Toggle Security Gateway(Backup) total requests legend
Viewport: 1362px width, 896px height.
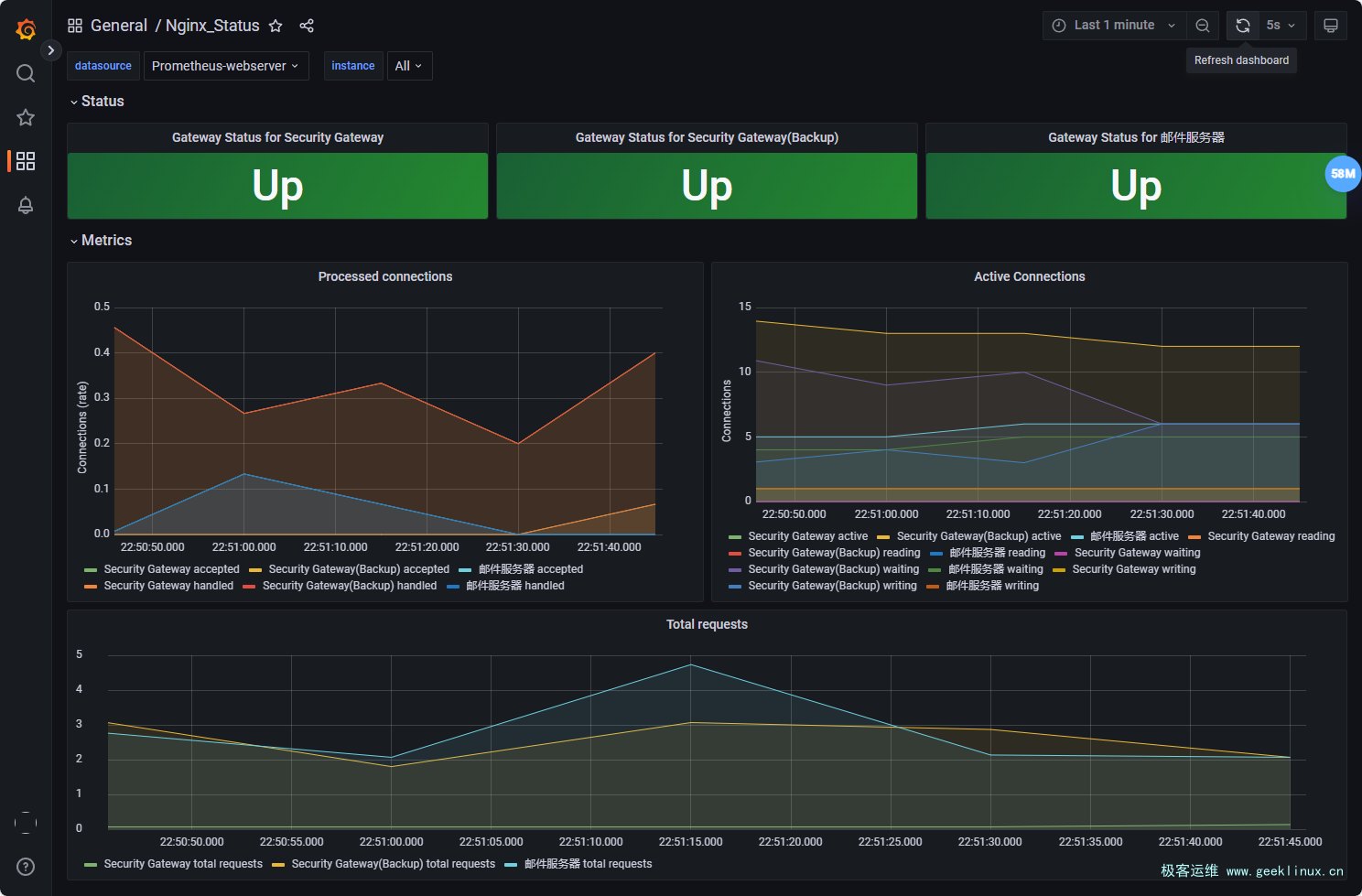point(393,864)
